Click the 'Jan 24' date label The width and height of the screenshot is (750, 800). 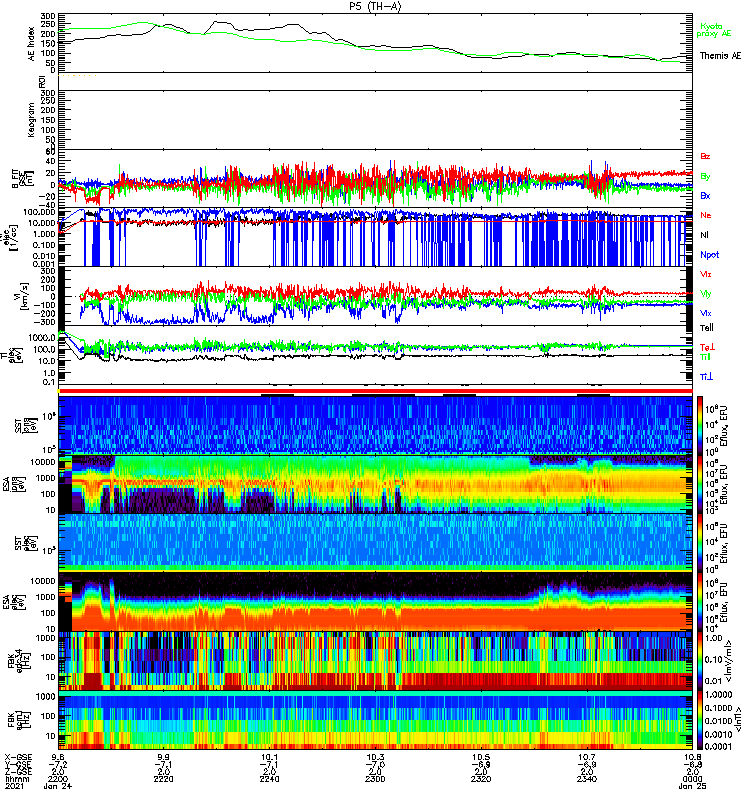[58, 786]
